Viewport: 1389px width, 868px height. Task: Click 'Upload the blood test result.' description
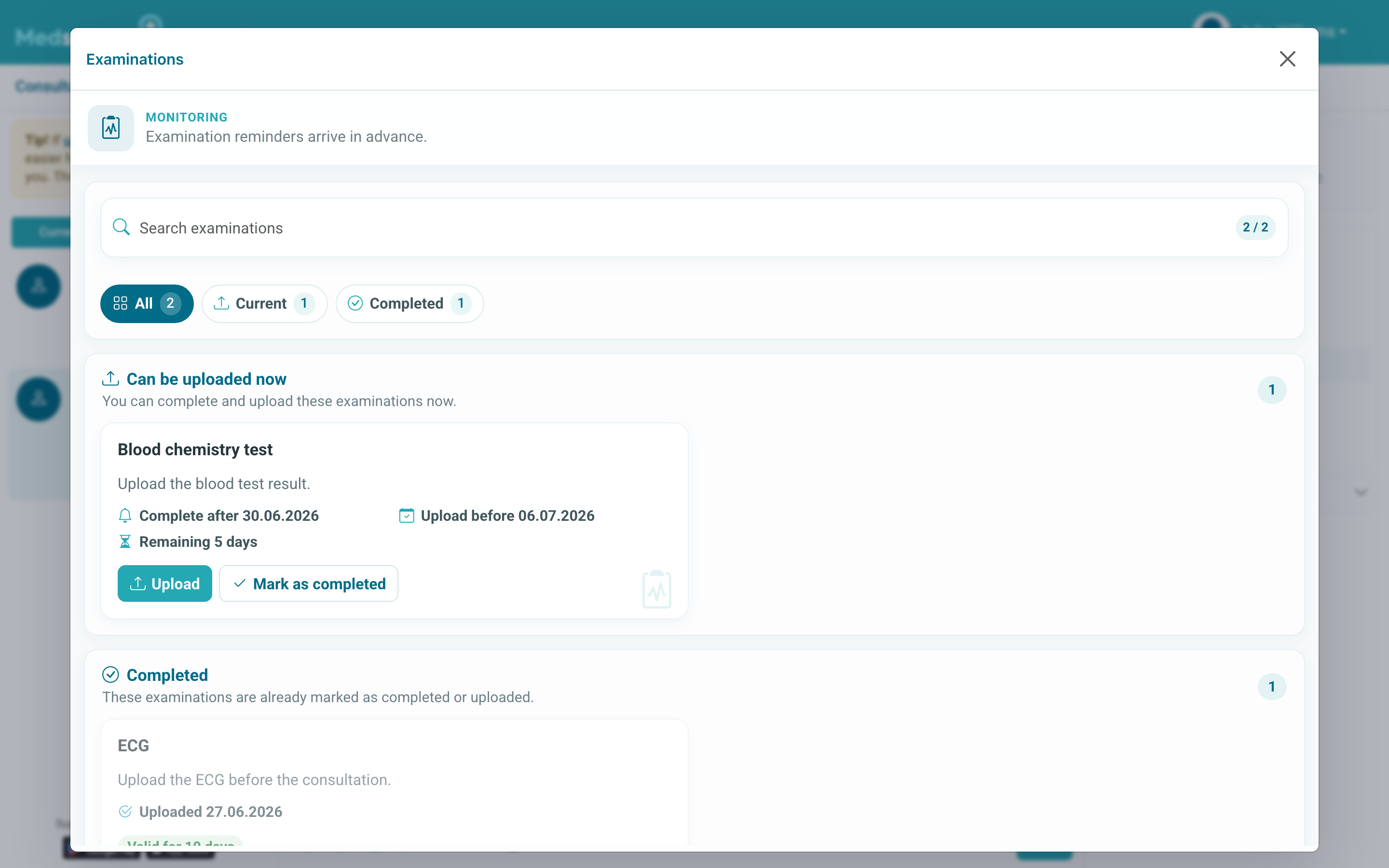(214, 483)
